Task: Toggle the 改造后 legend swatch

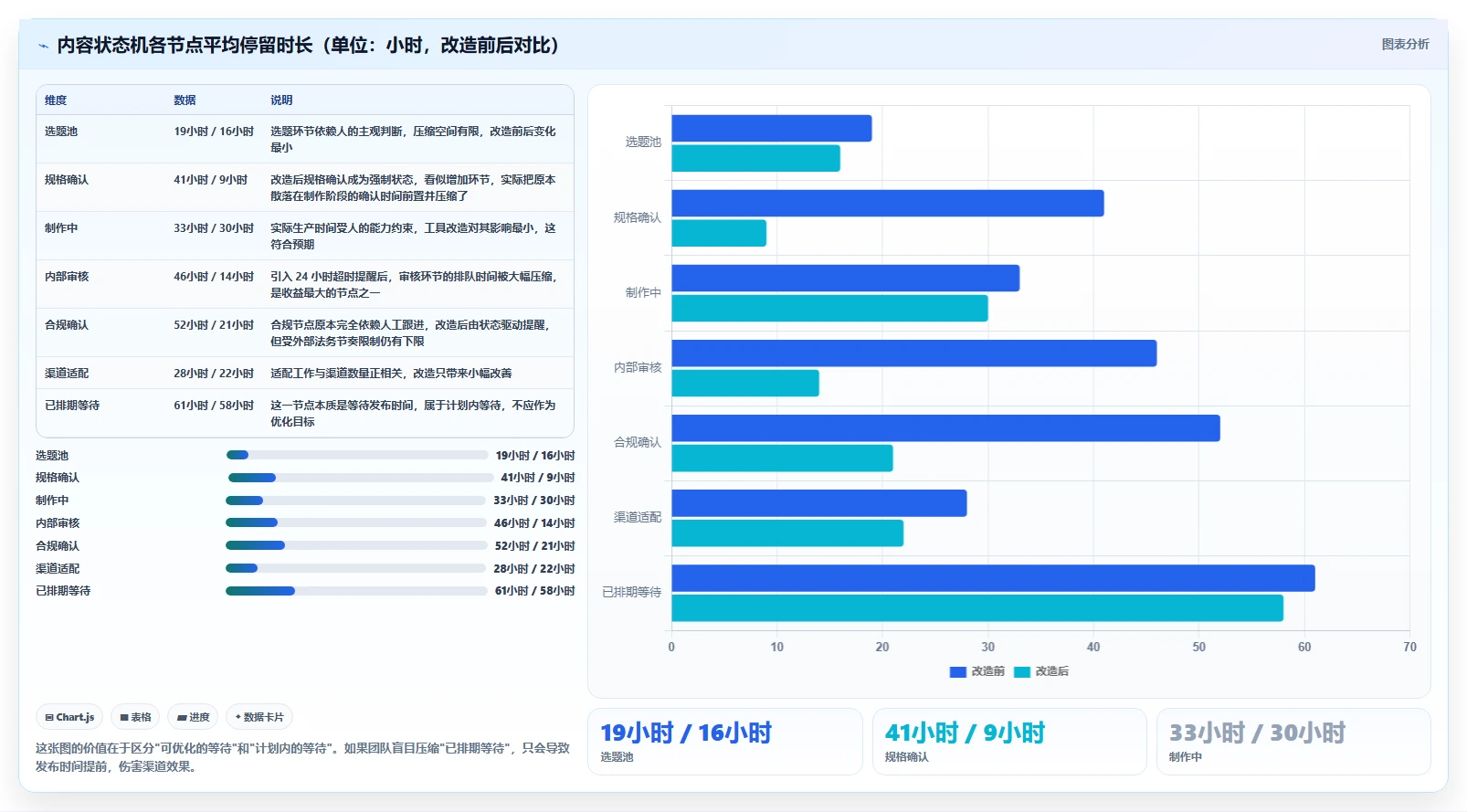Action: tap(1022, 671)
